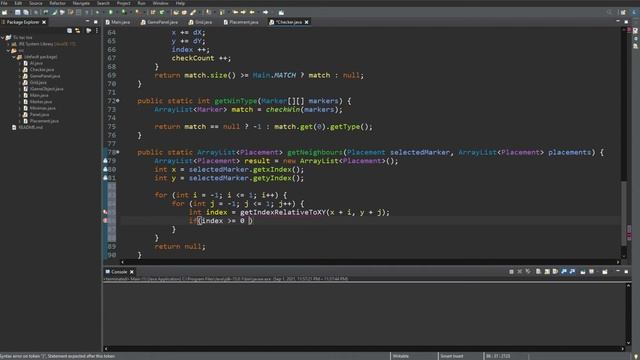Click the Pin Editor icon in toolbar
This screenshot has height=360, width=640.
[x=281, y=12]
